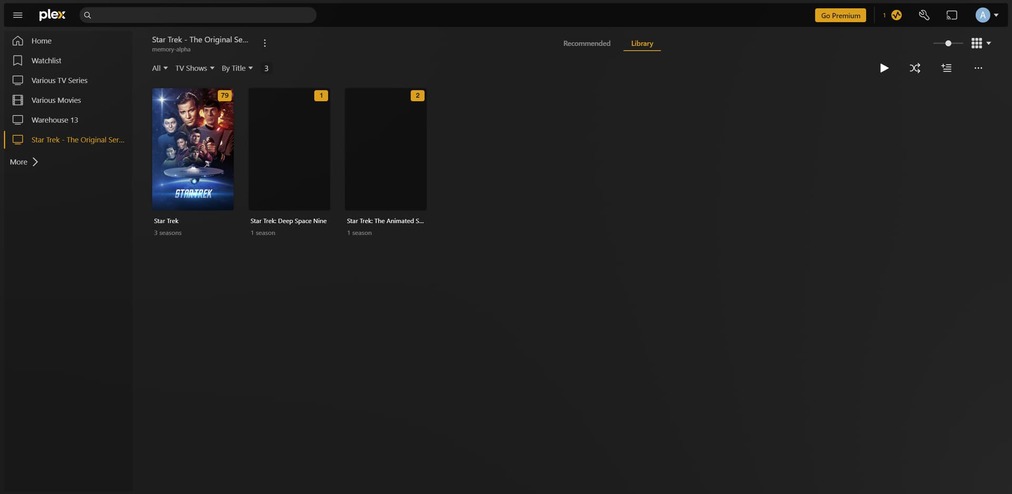
Task: Open the grid view mode dropdown
Action: (x=981, y=43)
